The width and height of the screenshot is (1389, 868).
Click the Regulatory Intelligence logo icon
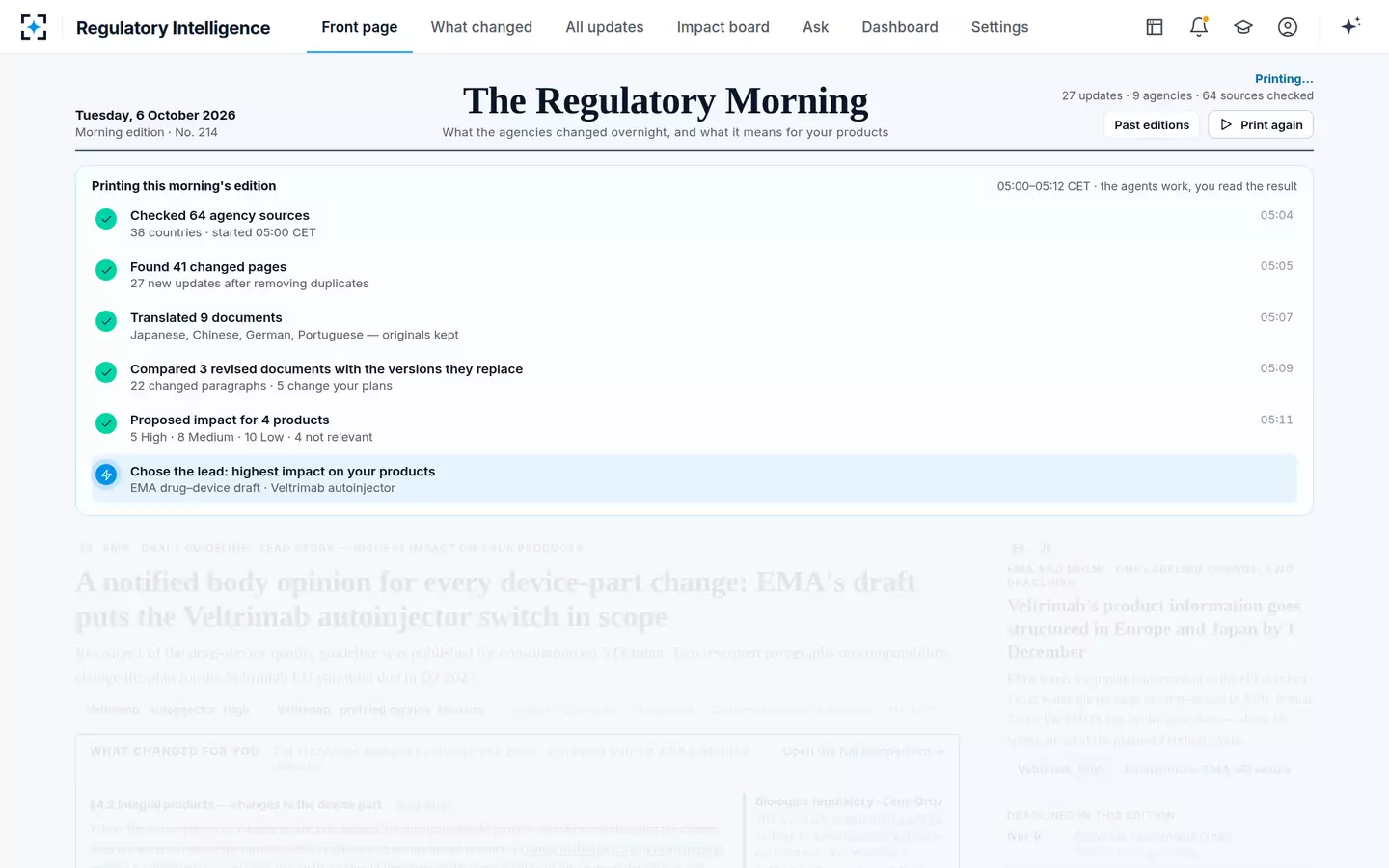pyautogui.click(x=34, y=27)
